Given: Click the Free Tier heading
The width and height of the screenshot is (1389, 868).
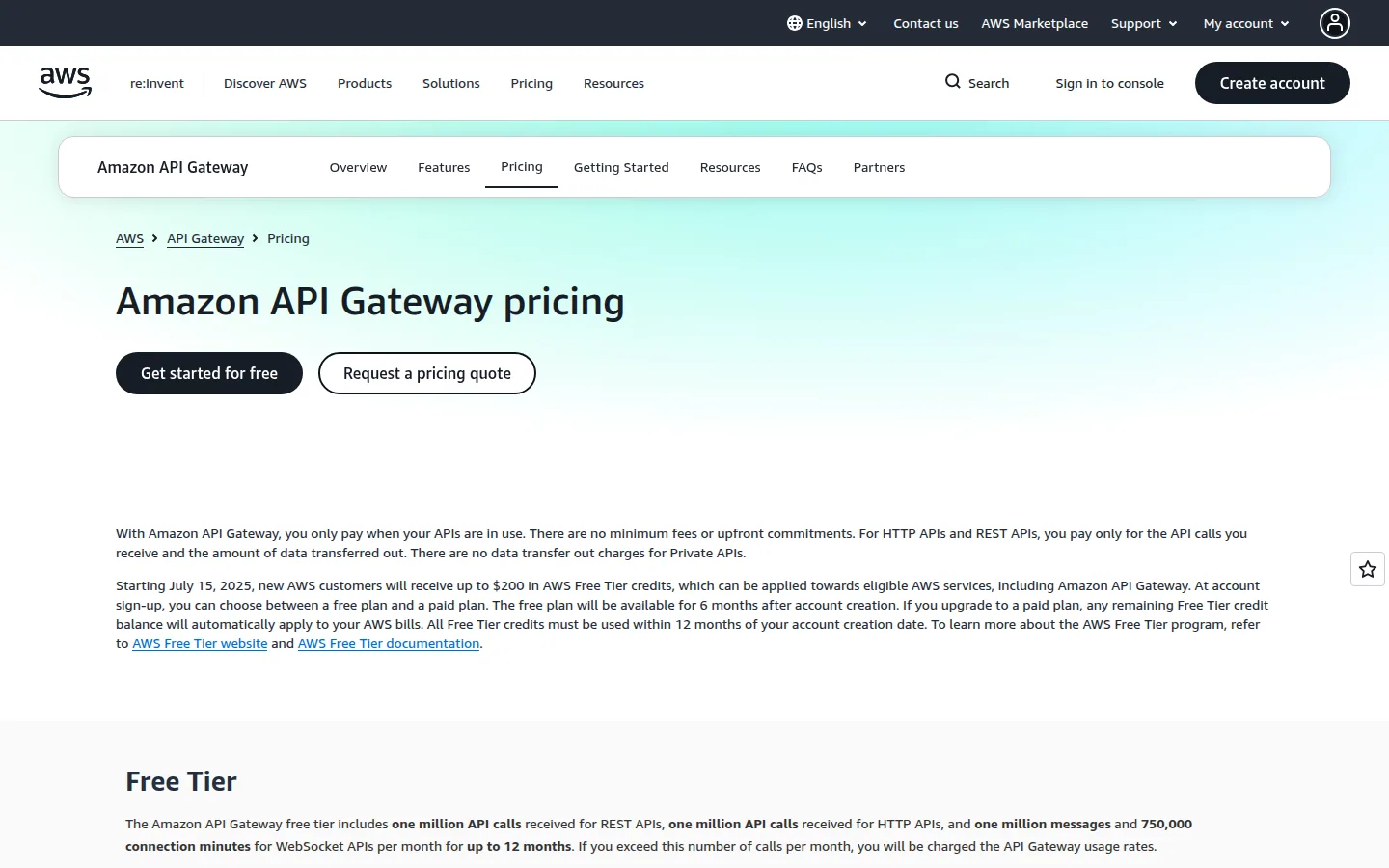Looking at the screenshot, I should click(181, 781).
